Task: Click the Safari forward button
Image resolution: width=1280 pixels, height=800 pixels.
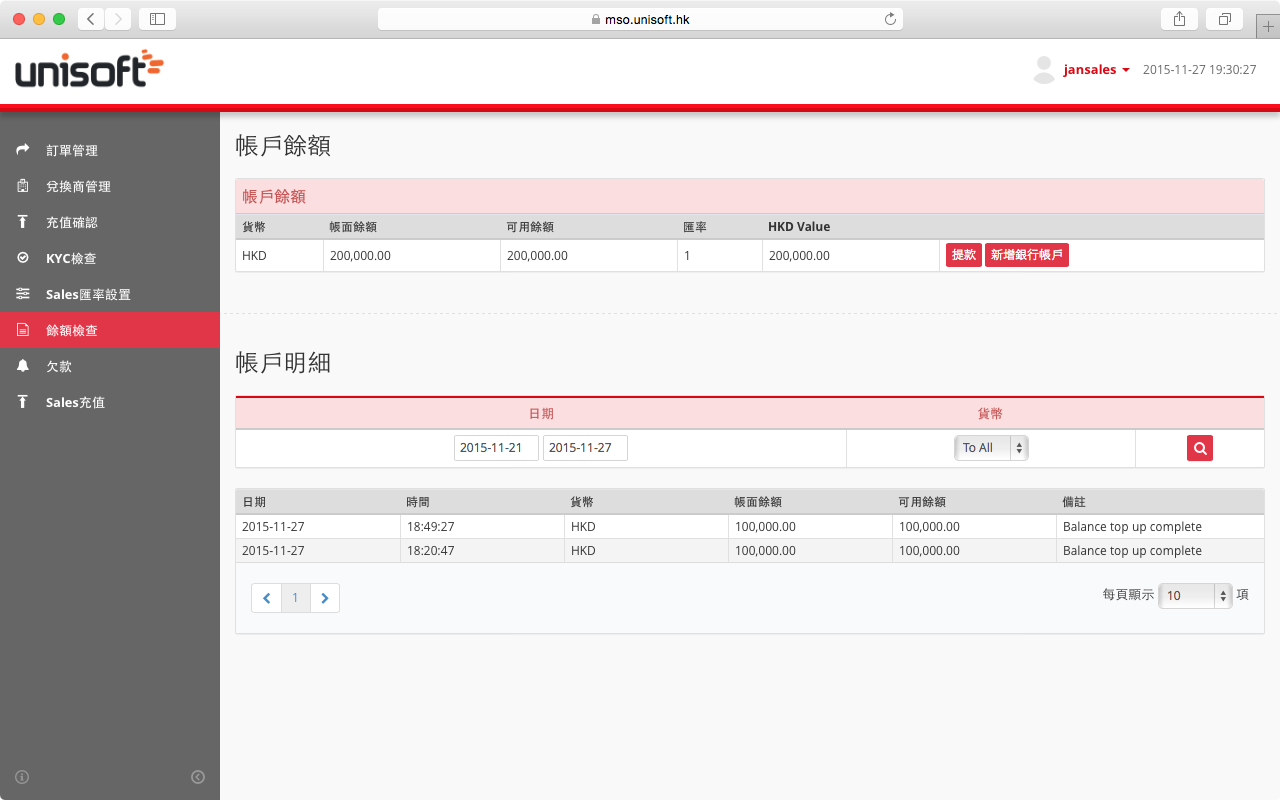Action: 118,19
